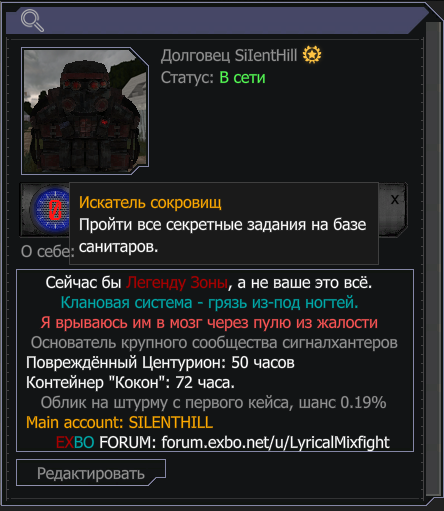This screenshot has width=444, height=511.
Task: Click the red Легенду Зоны text
Action: click(x=177, y=283)
